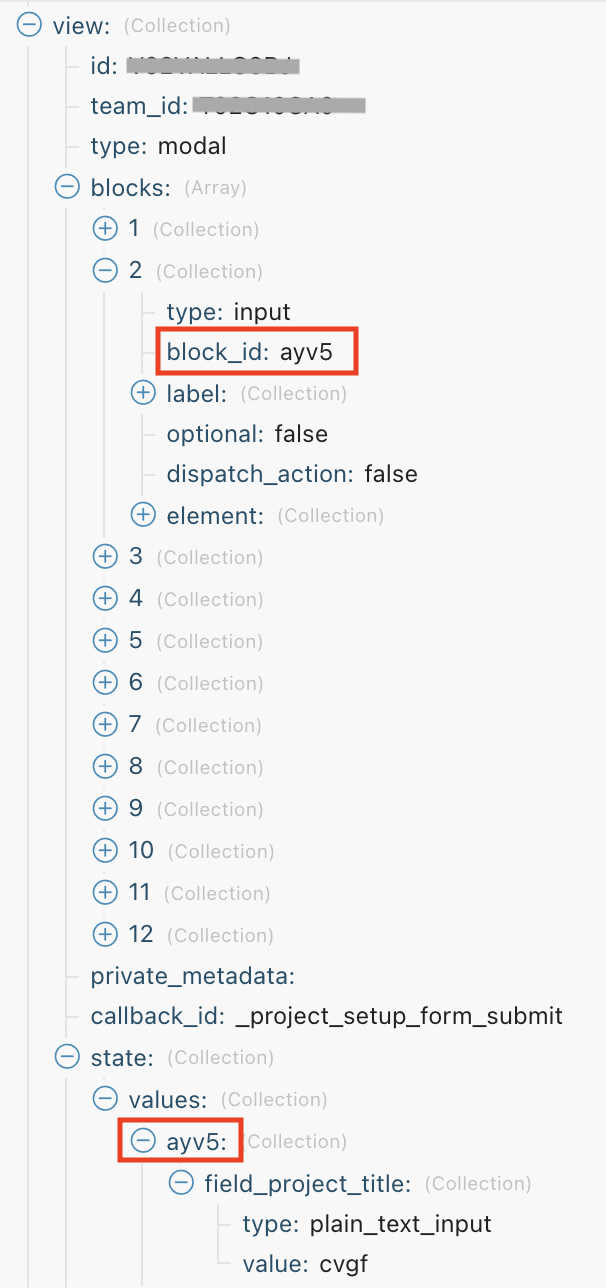Expand the label collection
606x1288 pixels.
click(143, 393)
